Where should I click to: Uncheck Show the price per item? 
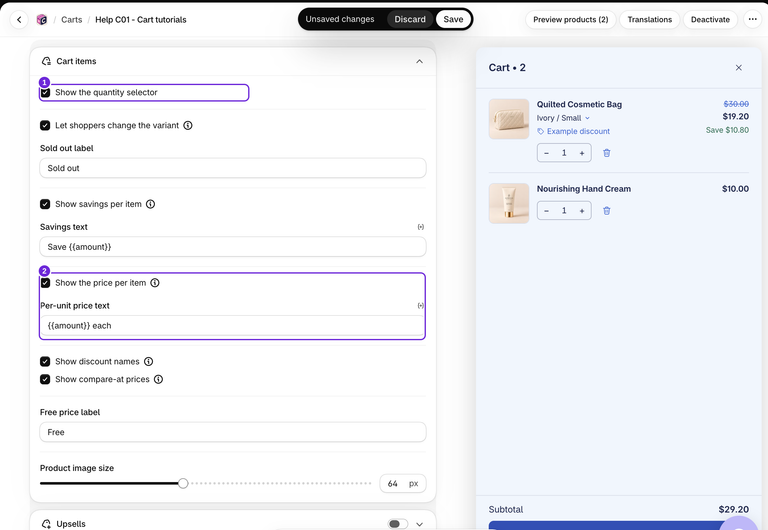[46, 283]
